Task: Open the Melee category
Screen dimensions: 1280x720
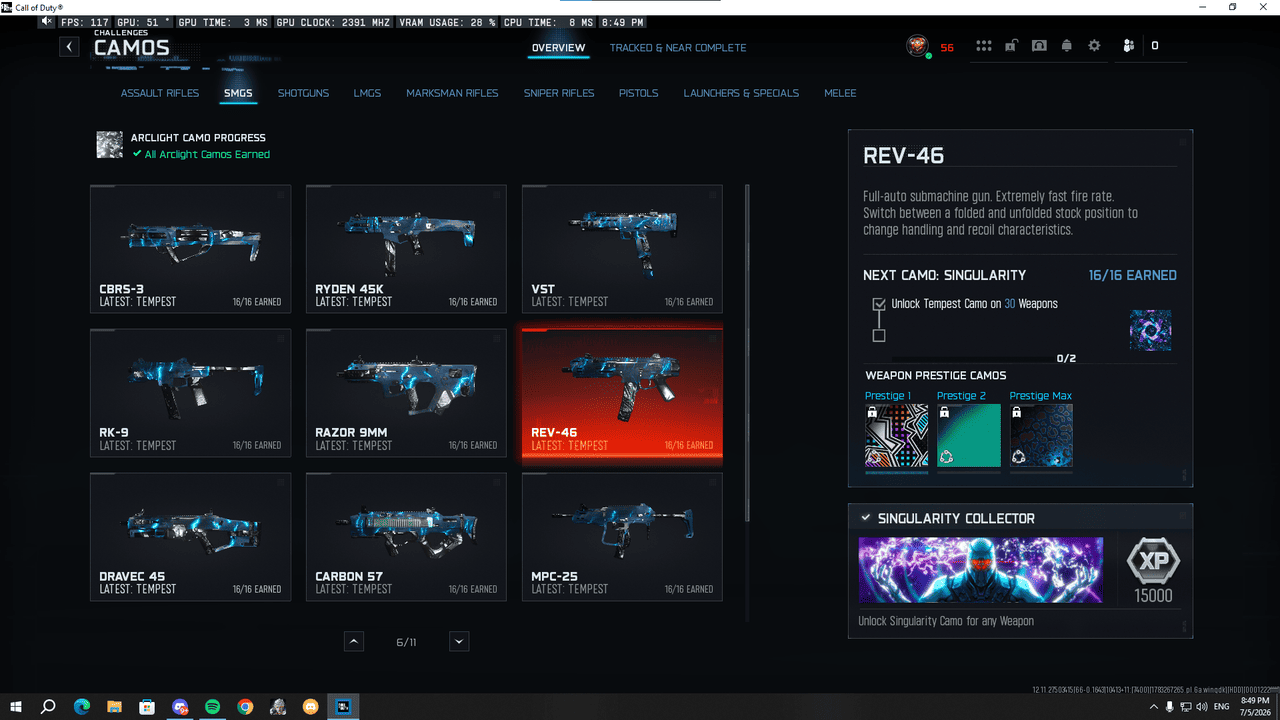Action: (x=840, y=93)
